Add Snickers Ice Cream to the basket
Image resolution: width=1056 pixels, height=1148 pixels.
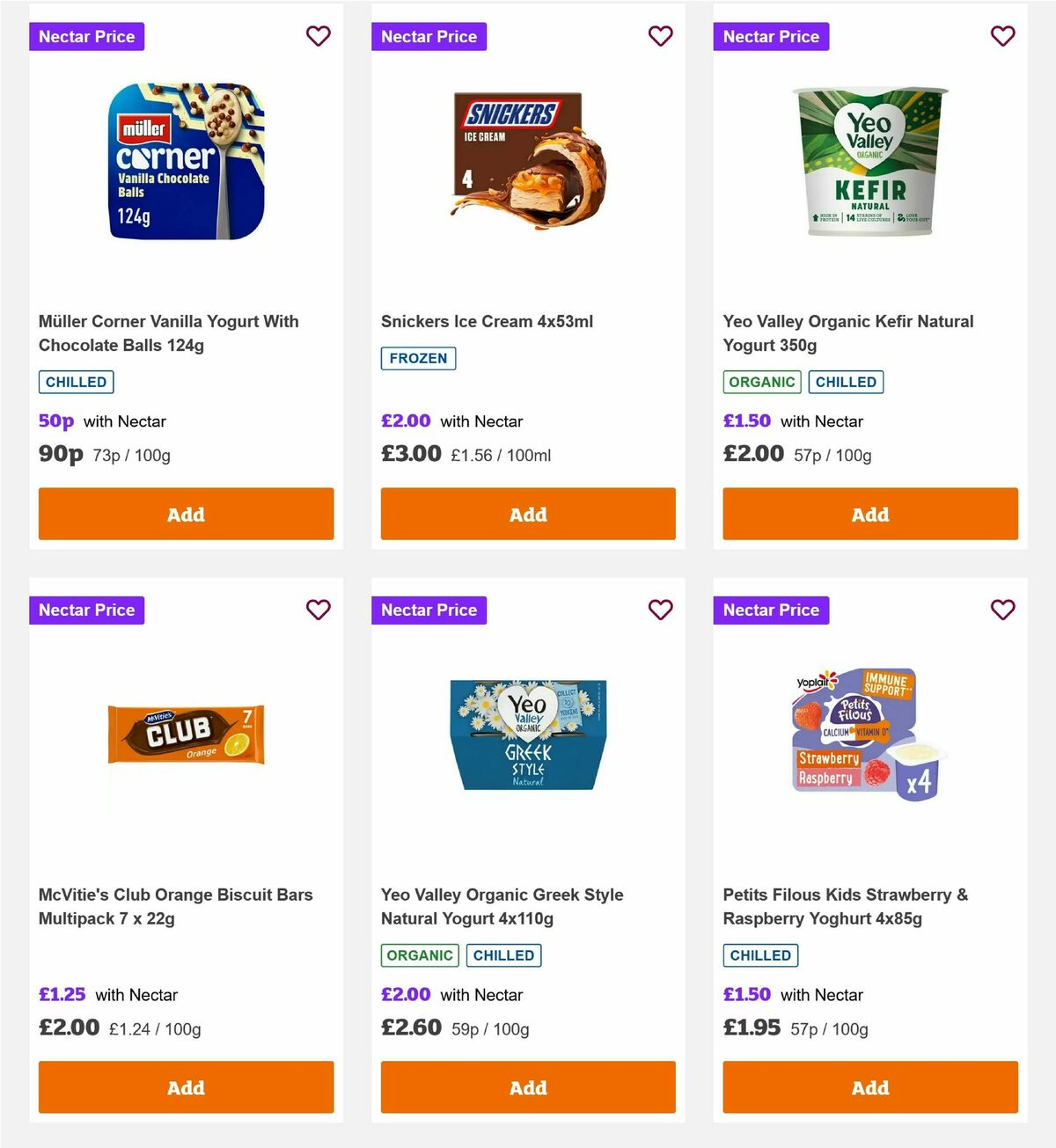coord(527,514)
